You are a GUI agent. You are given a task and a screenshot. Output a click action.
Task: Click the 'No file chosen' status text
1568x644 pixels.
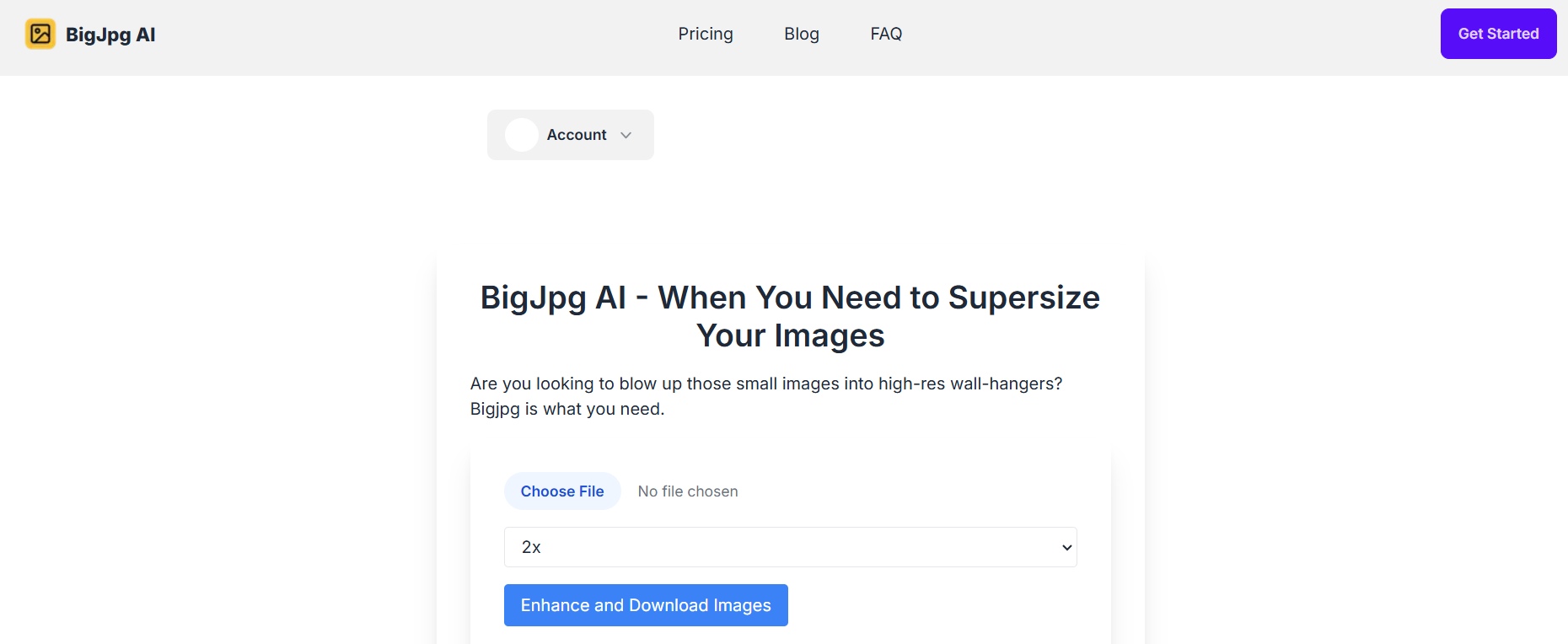tap(688, 491)
